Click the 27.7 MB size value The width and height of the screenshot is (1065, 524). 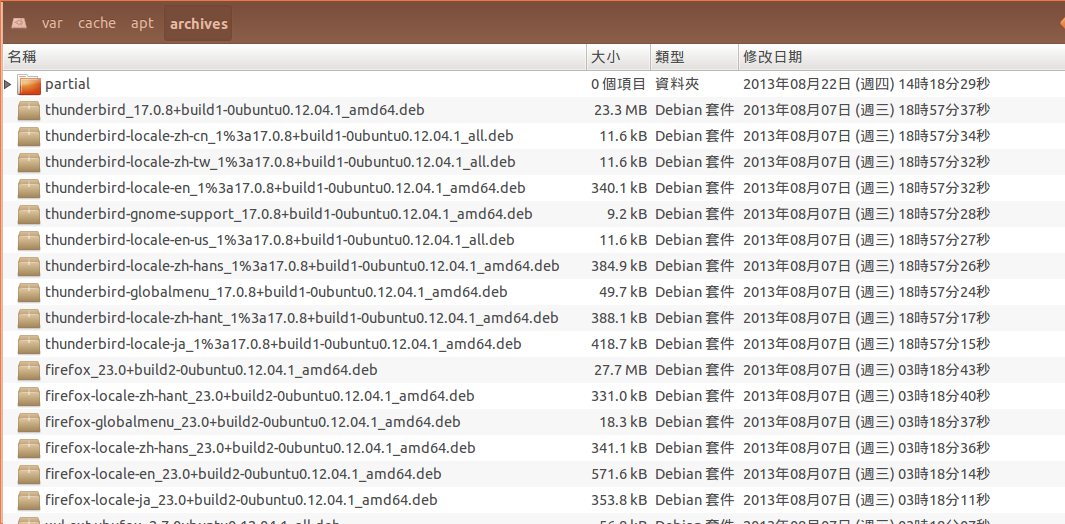pyautogui.click(x=620, y=370)
